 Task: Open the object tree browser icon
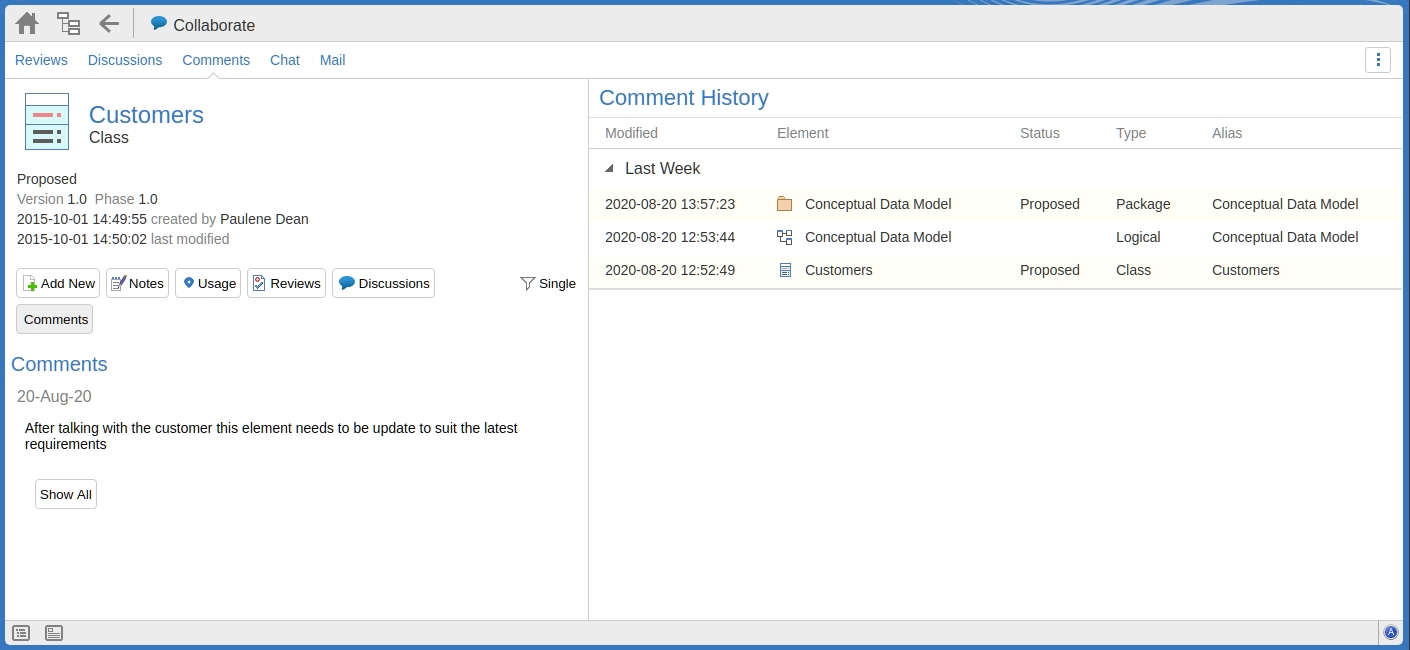(68, 24)
